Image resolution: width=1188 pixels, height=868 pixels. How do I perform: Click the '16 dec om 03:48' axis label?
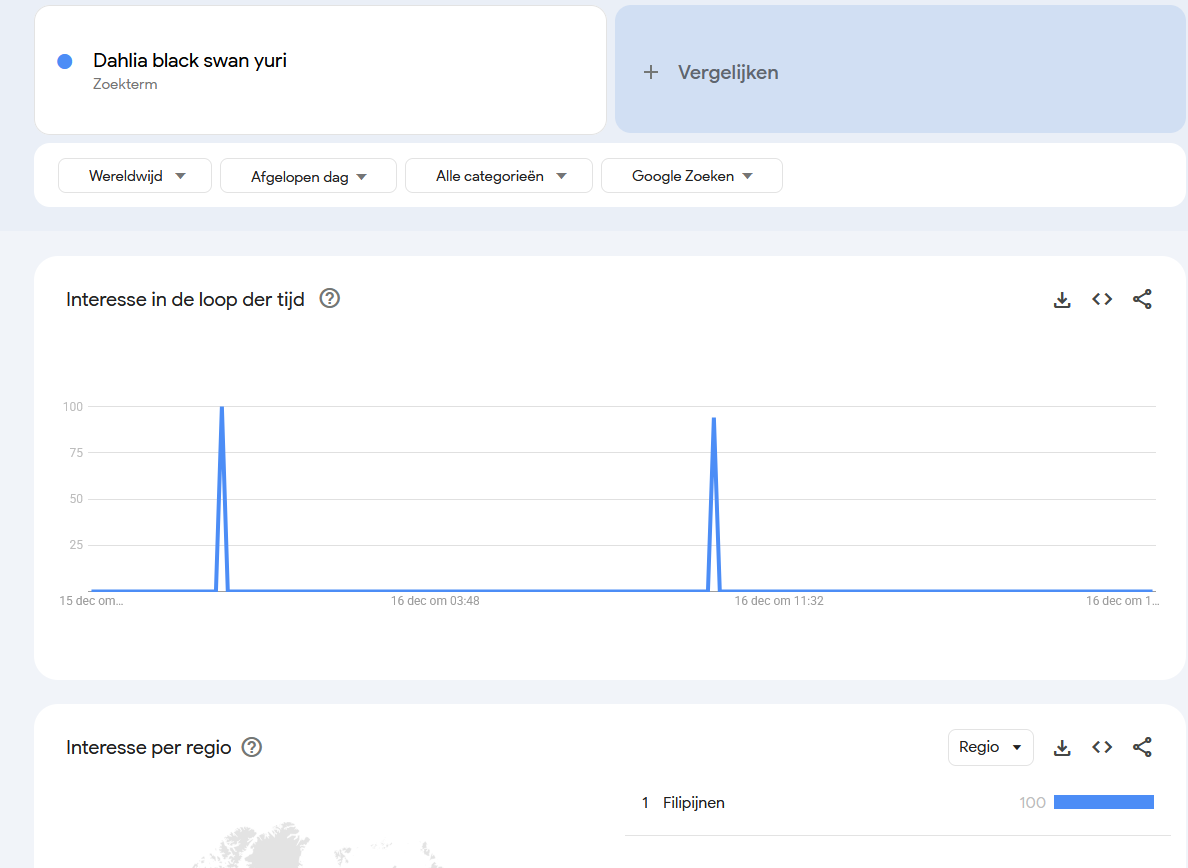(x=435, y=601)
